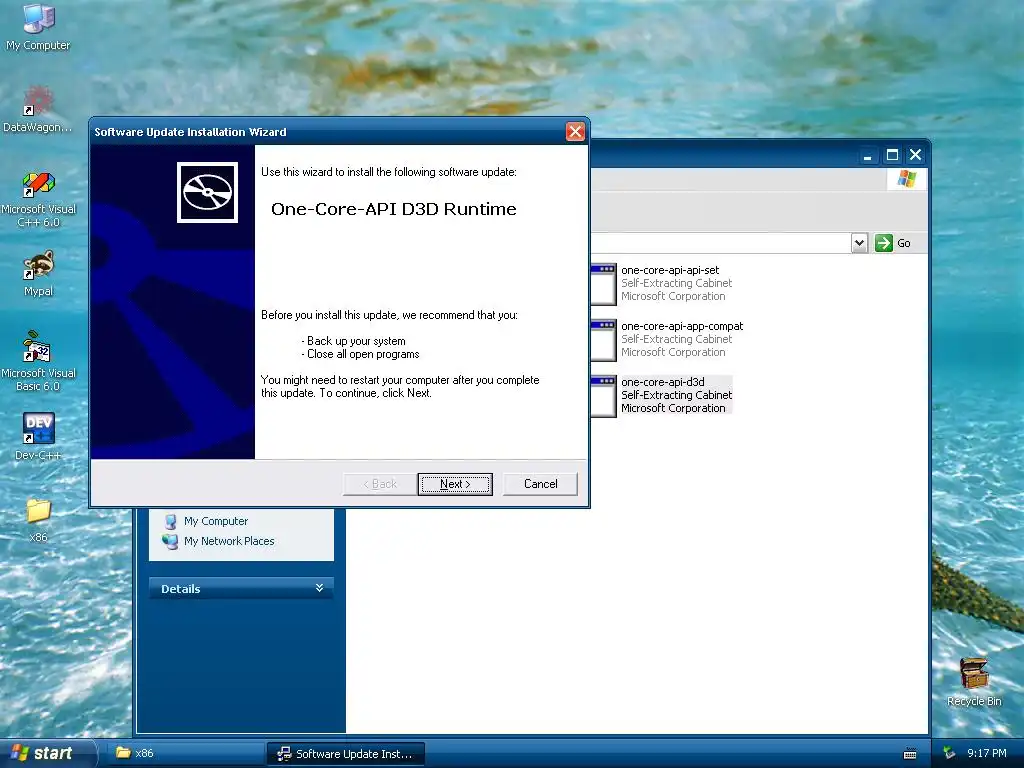The height and width of the screenshot is (768, 1024).
Task: Click the Go arrow icon in address bar
Action: (884, 243)
